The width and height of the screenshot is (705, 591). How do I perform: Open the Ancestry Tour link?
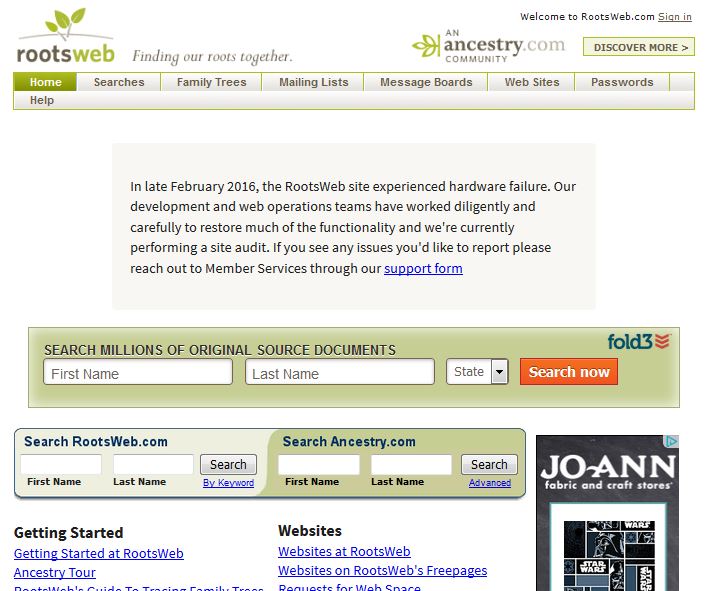click(x=54, y=572)
